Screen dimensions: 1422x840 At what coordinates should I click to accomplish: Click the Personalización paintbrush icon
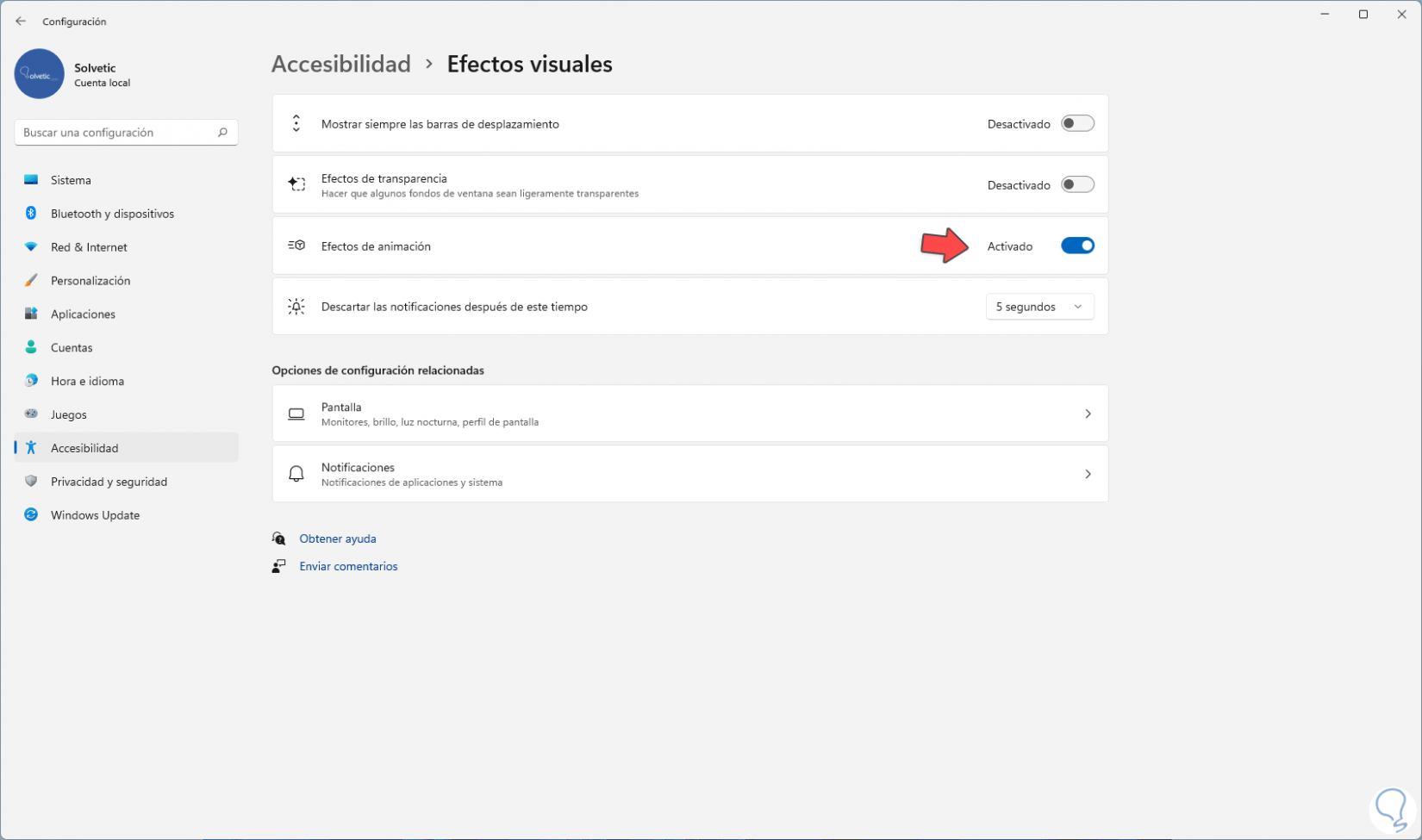click(31, 281)
